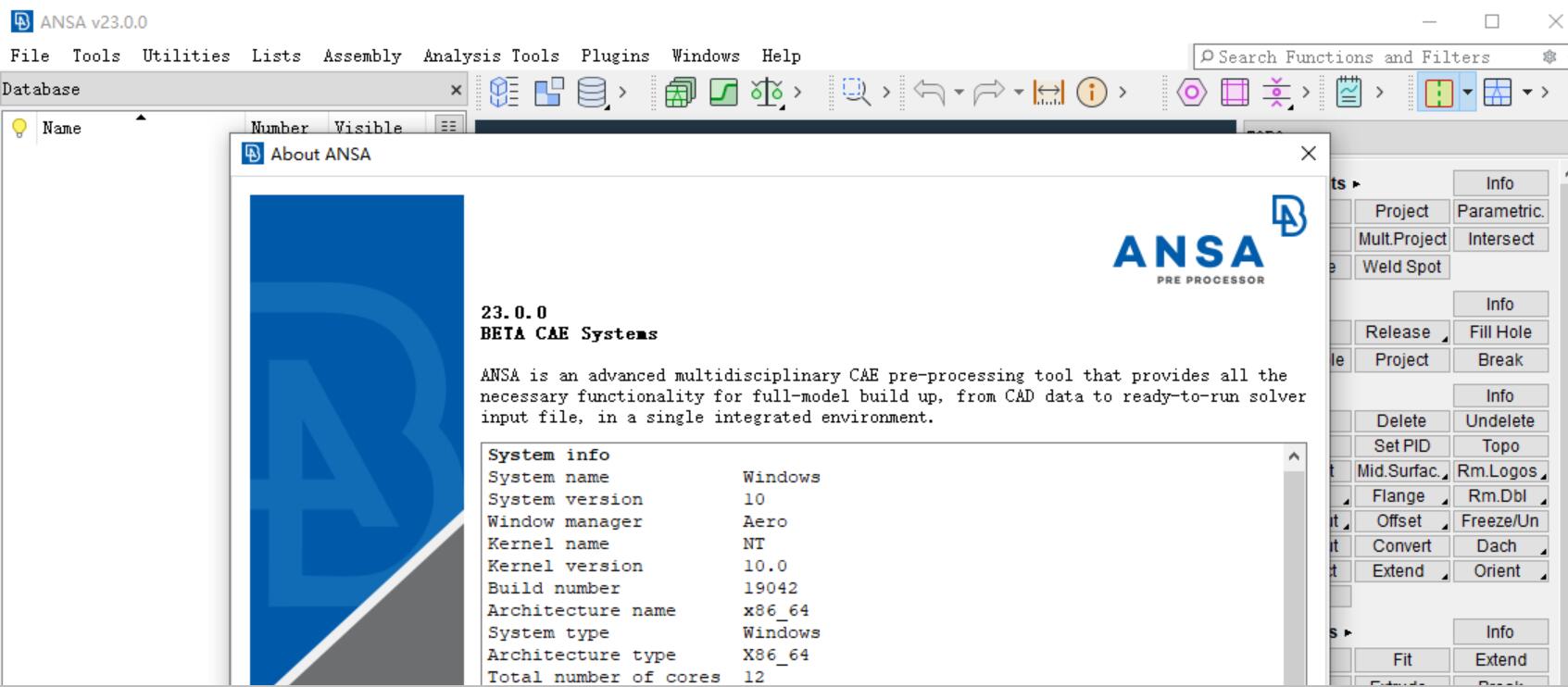1568x687 pixels.
Task: Click the Database lightbulb visibility icon
Action: (19, 128)
